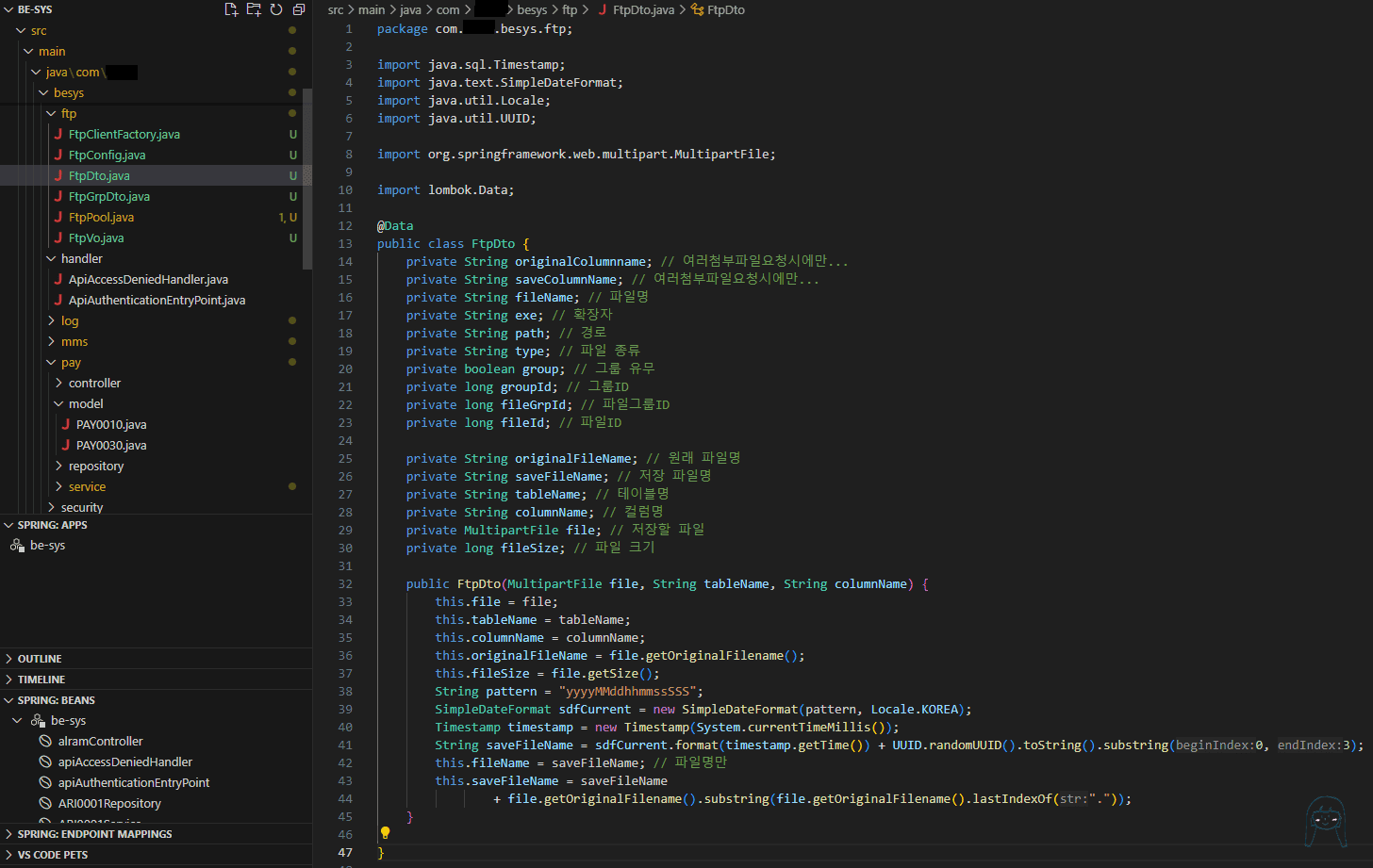Click the bean icon beside alramController
The image size is (1373, 868).
tap(45, 742)
